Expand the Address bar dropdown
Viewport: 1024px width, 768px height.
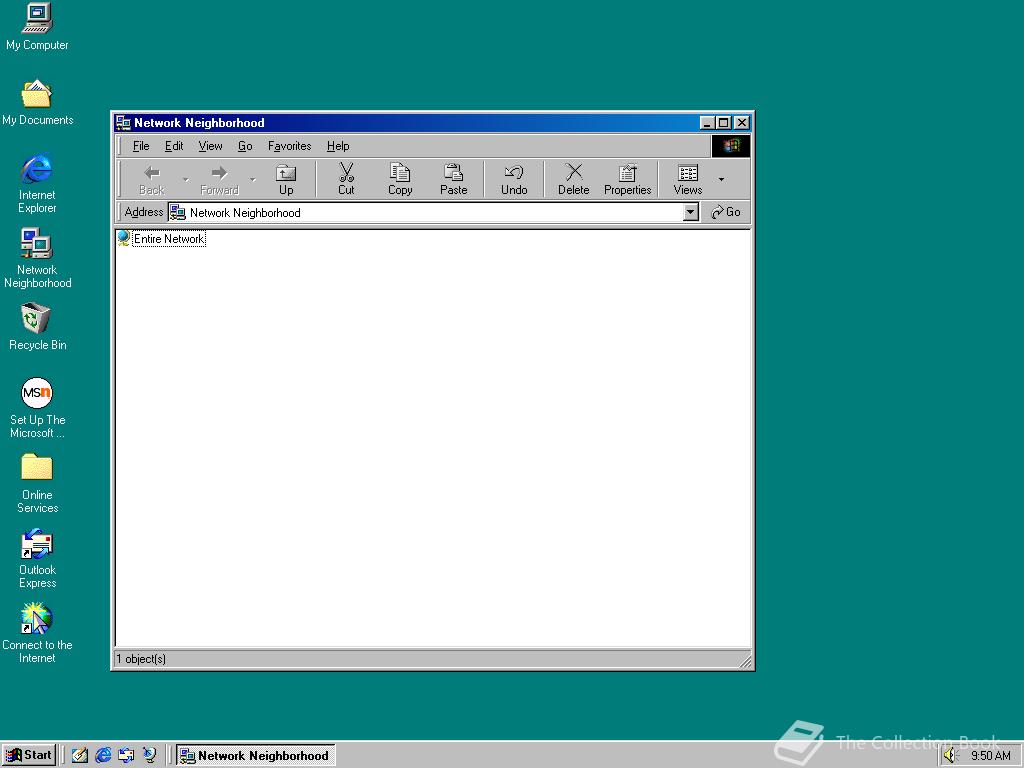pos(691,212)
